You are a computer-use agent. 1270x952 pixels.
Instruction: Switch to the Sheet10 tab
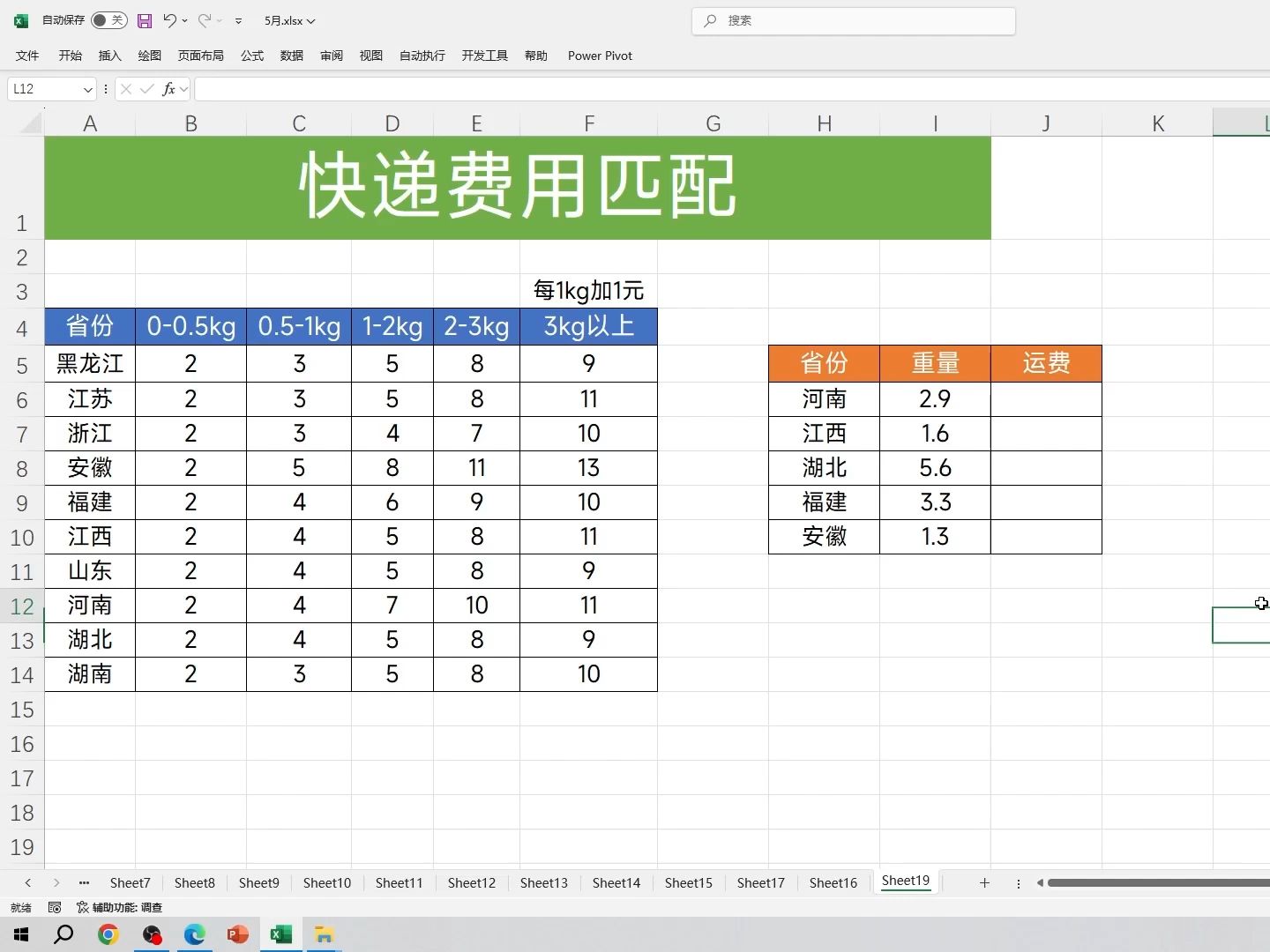coord(327,882)
